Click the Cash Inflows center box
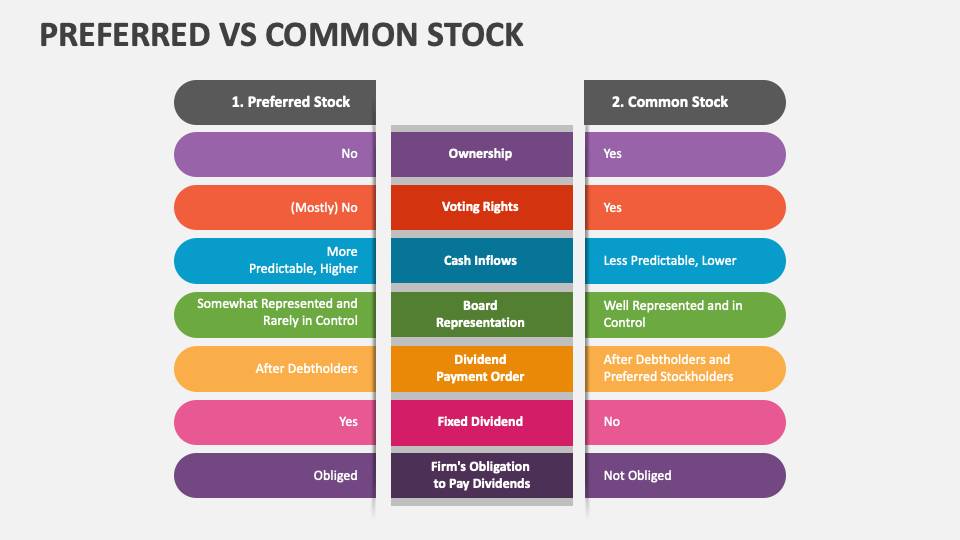 482,261
